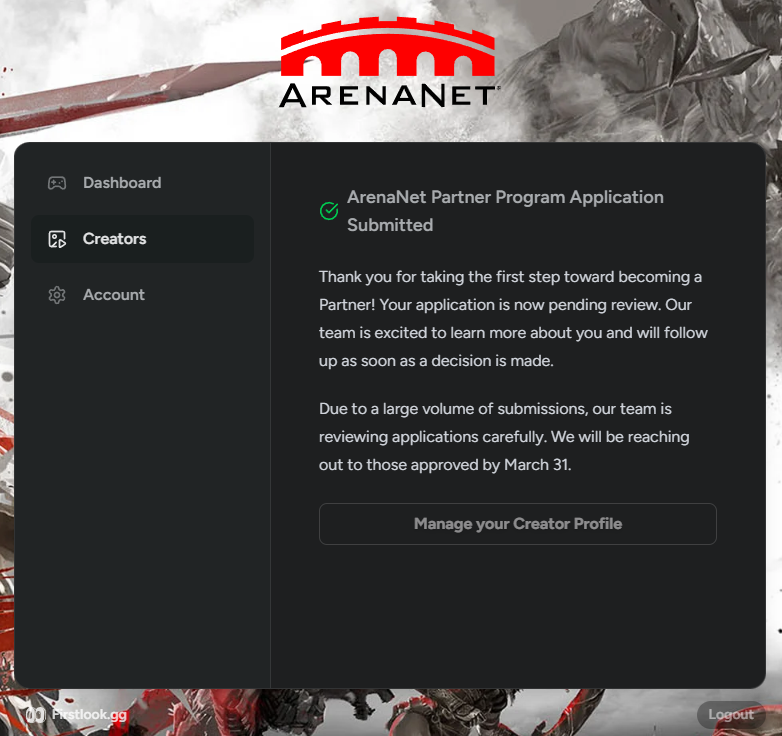The width and height of the screenshot is (782, 736).
Task: Click the 'ArenaNet Partner Program Application Submitted' heading
Action: point(505,211)
